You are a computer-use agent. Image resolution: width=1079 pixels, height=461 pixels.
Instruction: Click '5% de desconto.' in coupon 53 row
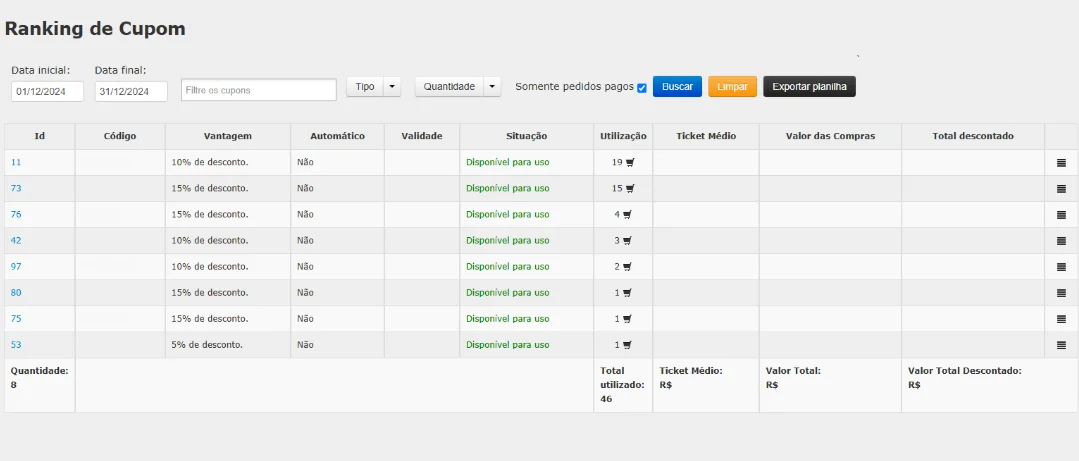coord(207,345)
